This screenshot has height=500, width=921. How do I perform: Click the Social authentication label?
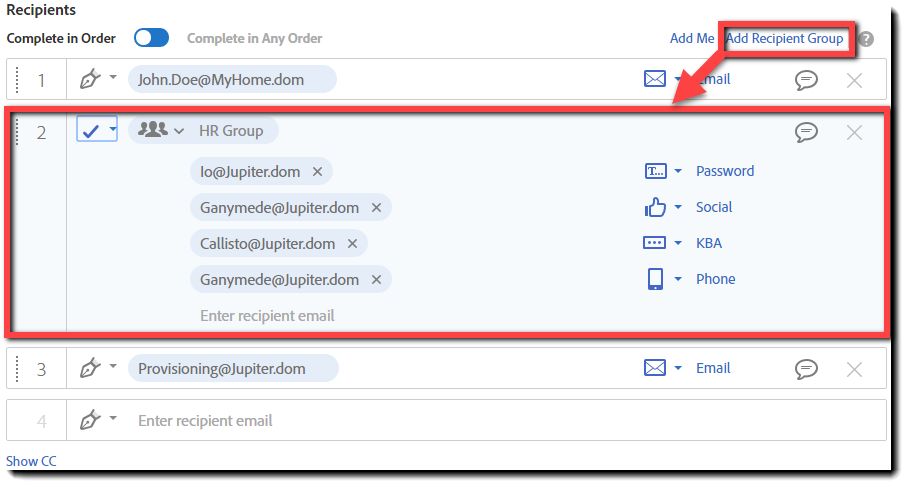714,207
